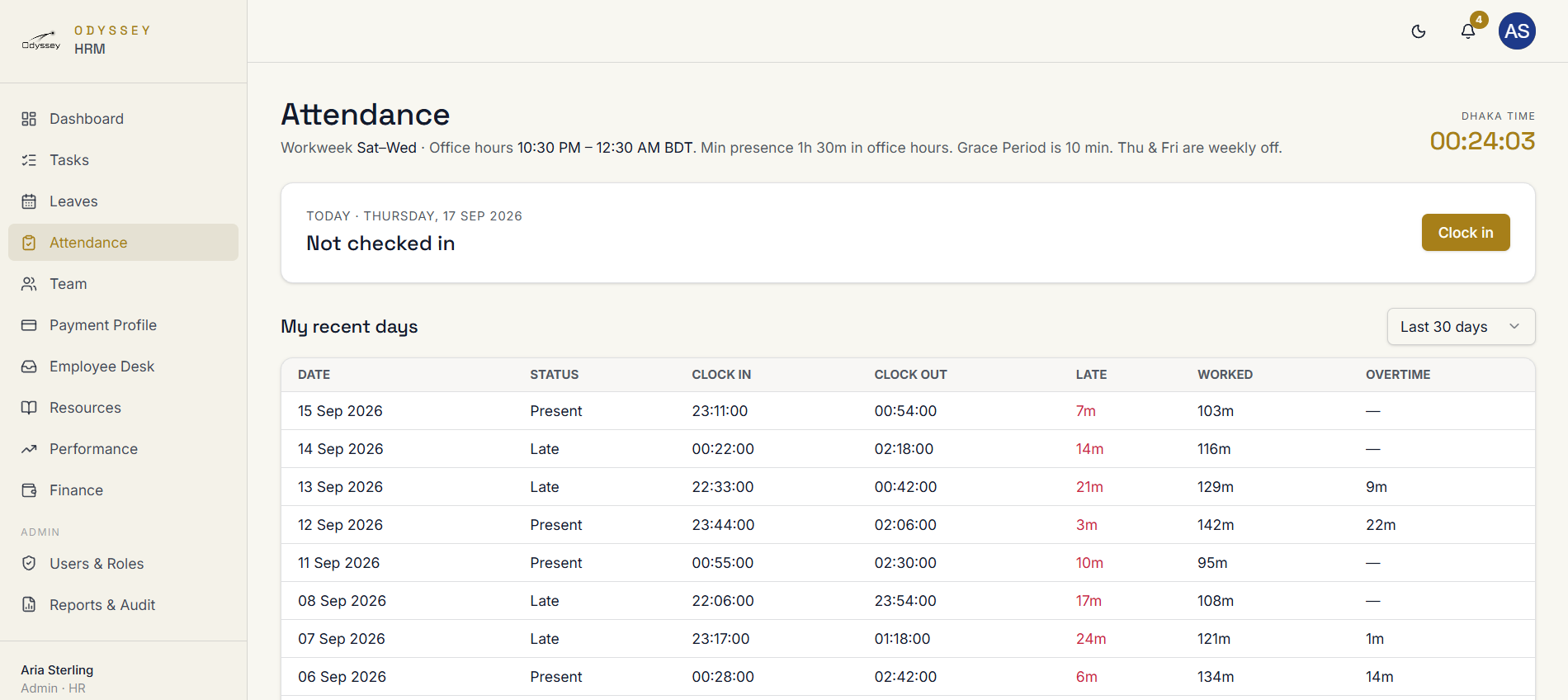
Task: Open Users & Roles admin page
Action: coord(124,564)
